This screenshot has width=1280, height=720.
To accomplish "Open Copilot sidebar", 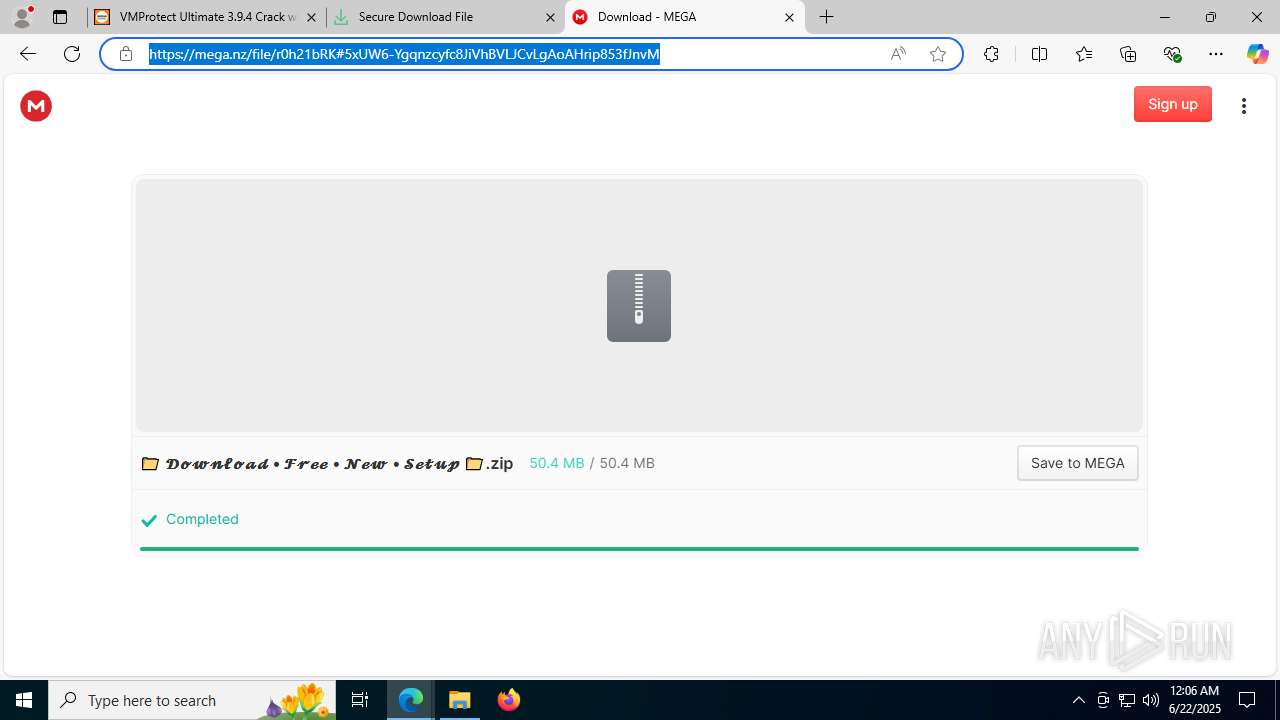I will click(1258, 54).
